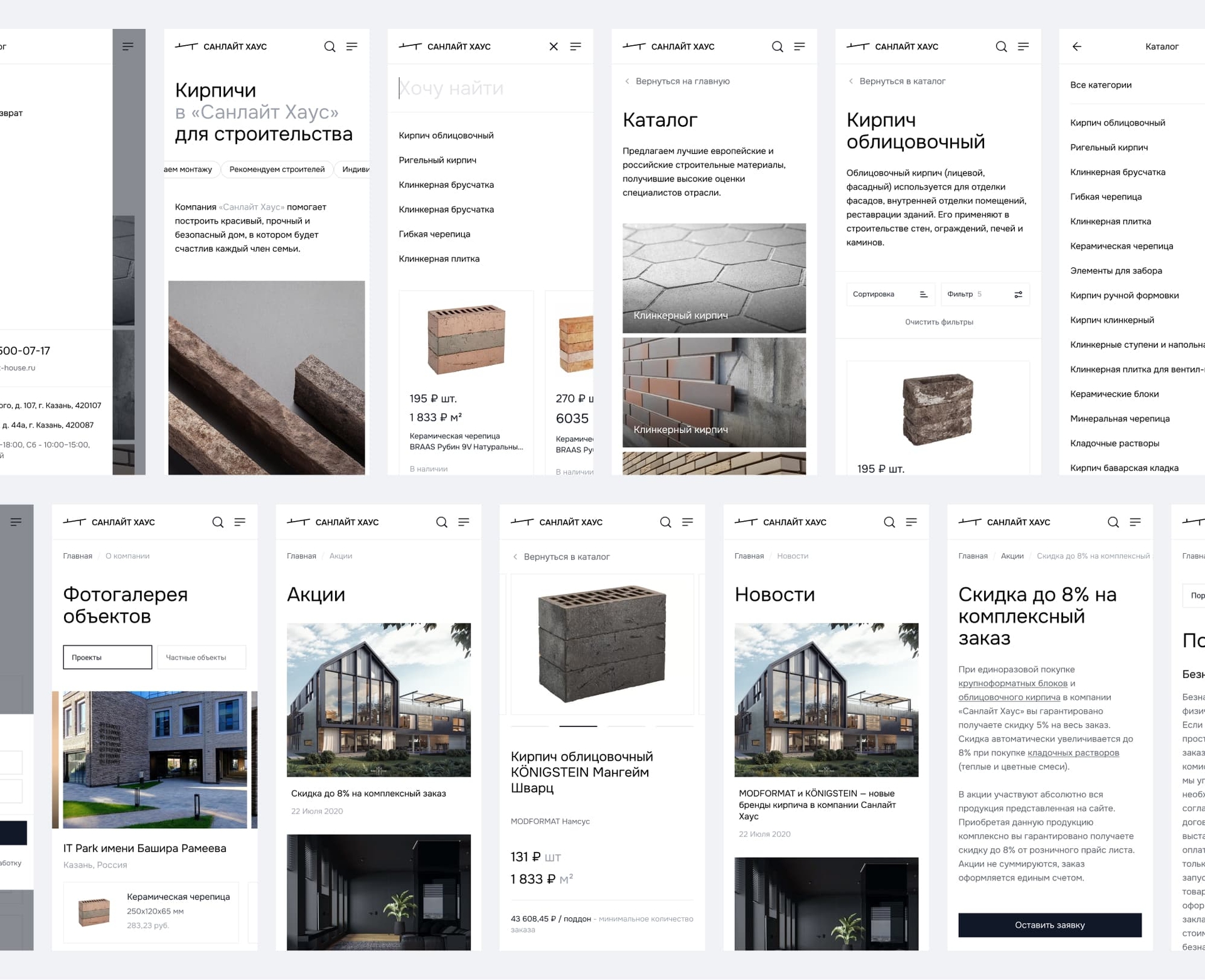
Task: Switch to Частные объекты tab
Action: click(x=201, y=657)
